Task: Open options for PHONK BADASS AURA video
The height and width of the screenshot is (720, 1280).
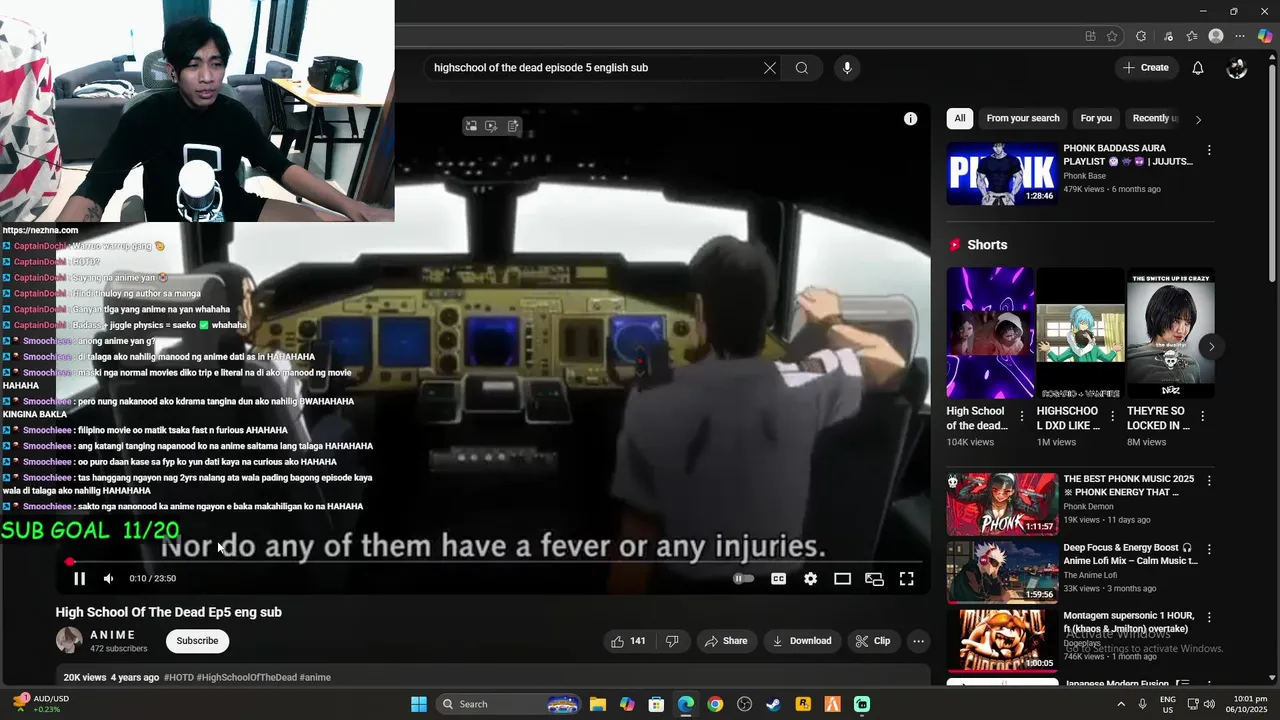Action: pos(1209,150)
